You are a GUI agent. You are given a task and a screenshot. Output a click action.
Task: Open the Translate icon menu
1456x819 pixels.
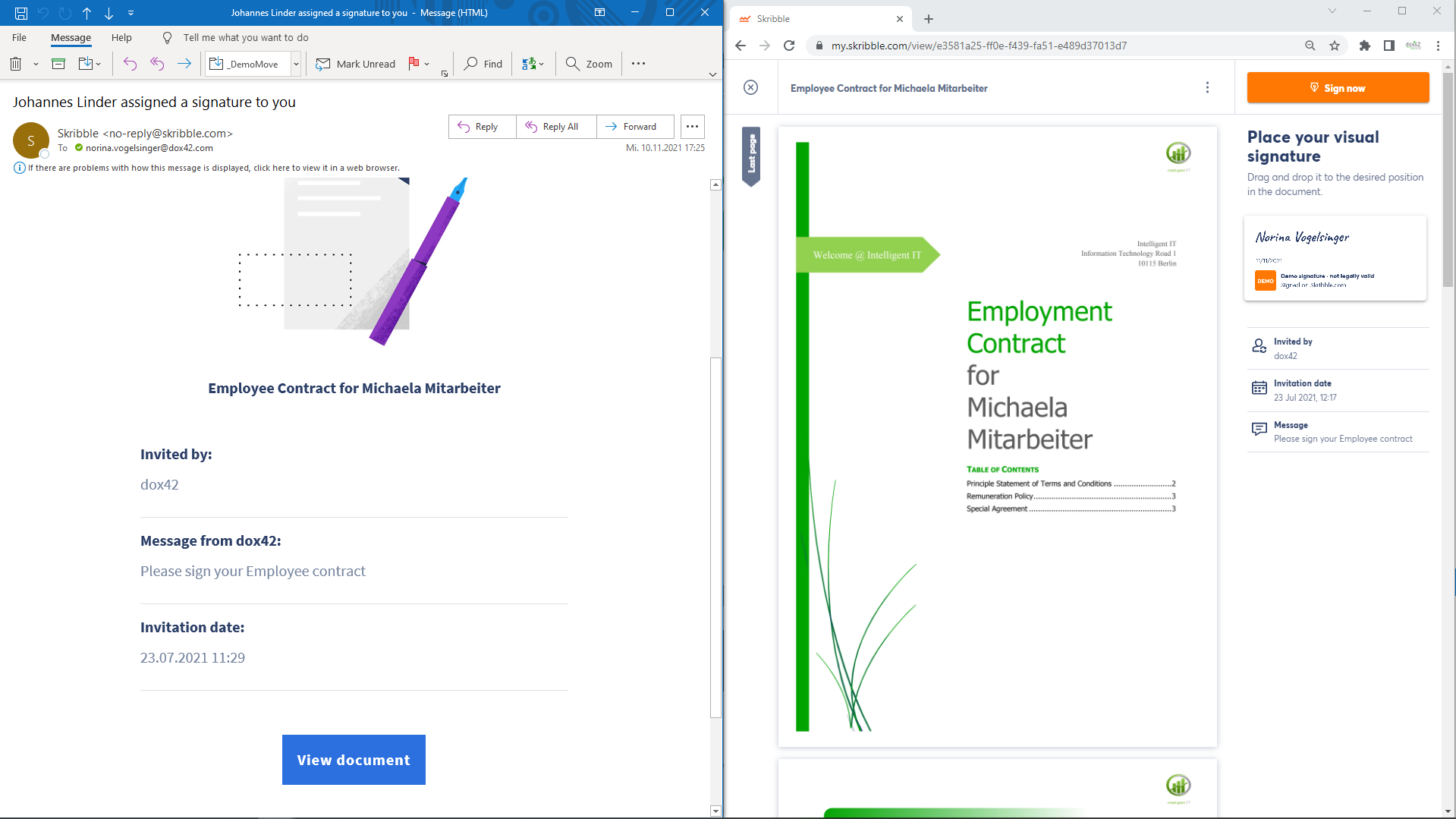(x=533, y=64)
